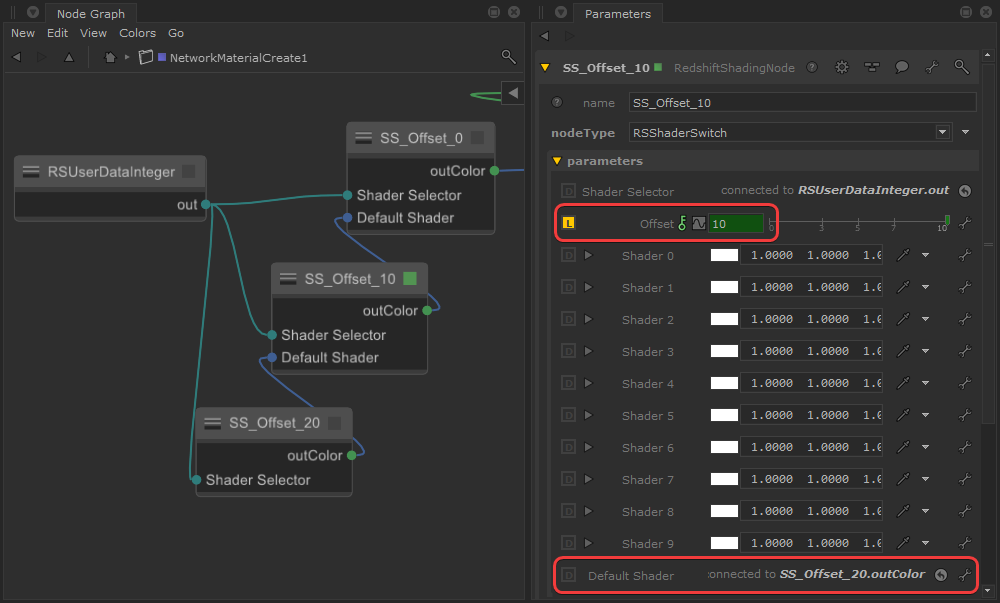Open the node comment speech bubble
The image size is (1000, 603).
[902, 67]
